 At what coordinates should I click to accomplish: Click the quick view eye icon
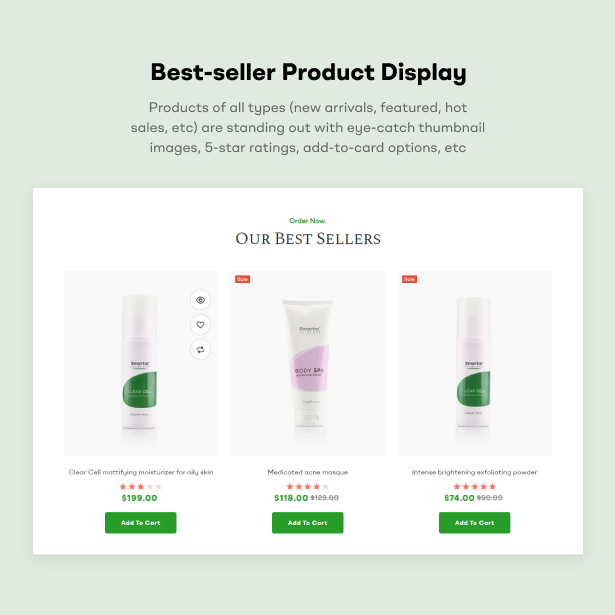(x=200, y=300)
